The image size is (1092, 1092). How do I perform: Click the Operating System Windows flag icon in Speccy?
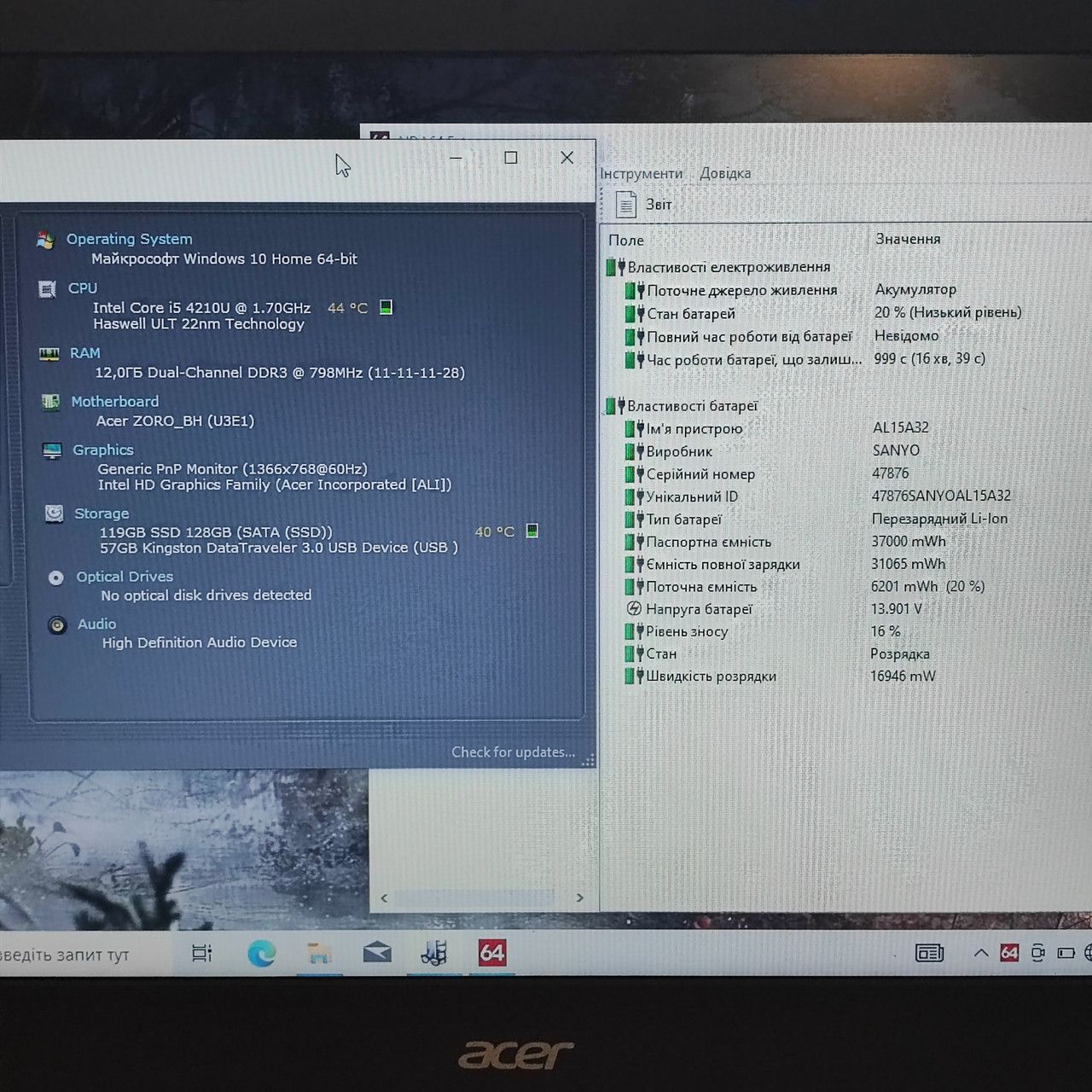46,241
